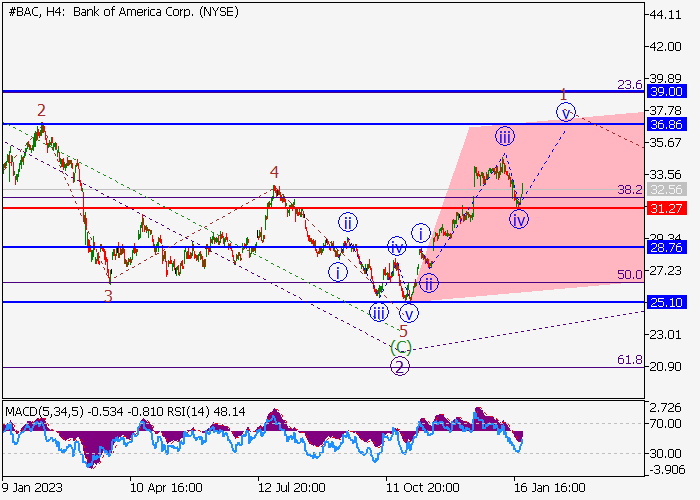Image resolution: width=700 pixels, height=500 pixels.
Task: Click the 20.90 price axis value
Action: pos(665,367)
